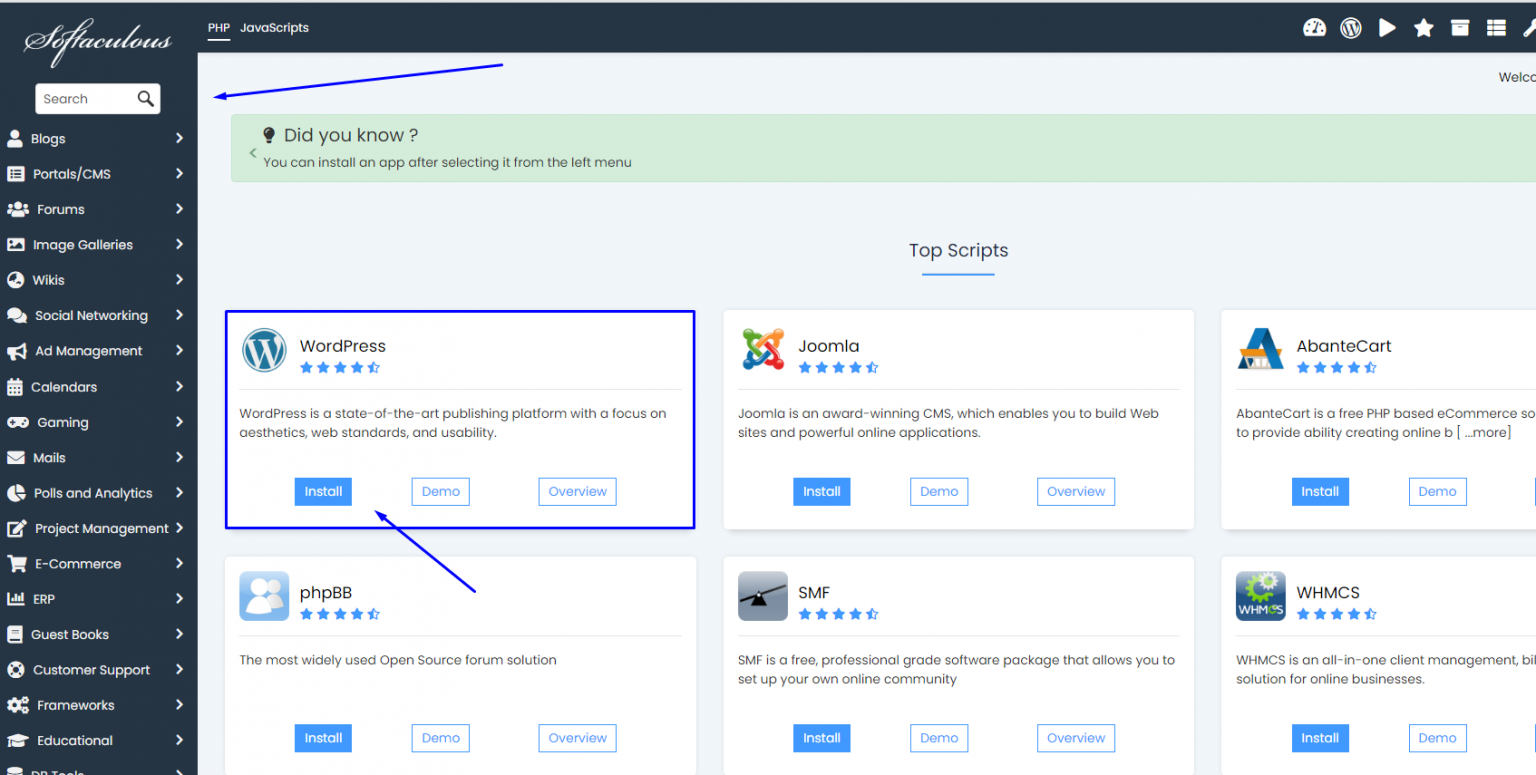Rate SMF with its fifth star
The width and height of the screenshot is (1536, 775).
point(872,613)
